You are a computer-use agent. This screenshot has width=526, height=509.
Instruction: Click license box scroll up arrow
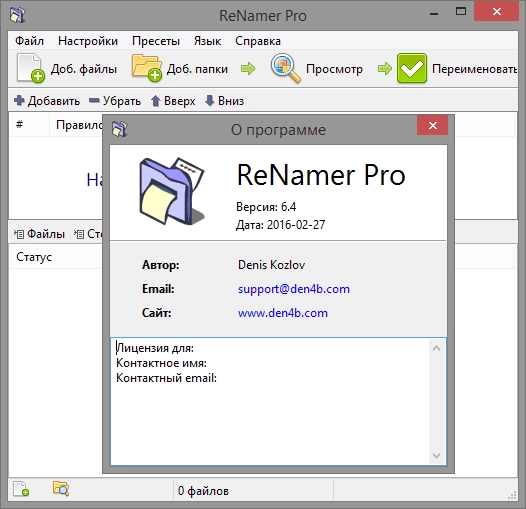point(436,348)
